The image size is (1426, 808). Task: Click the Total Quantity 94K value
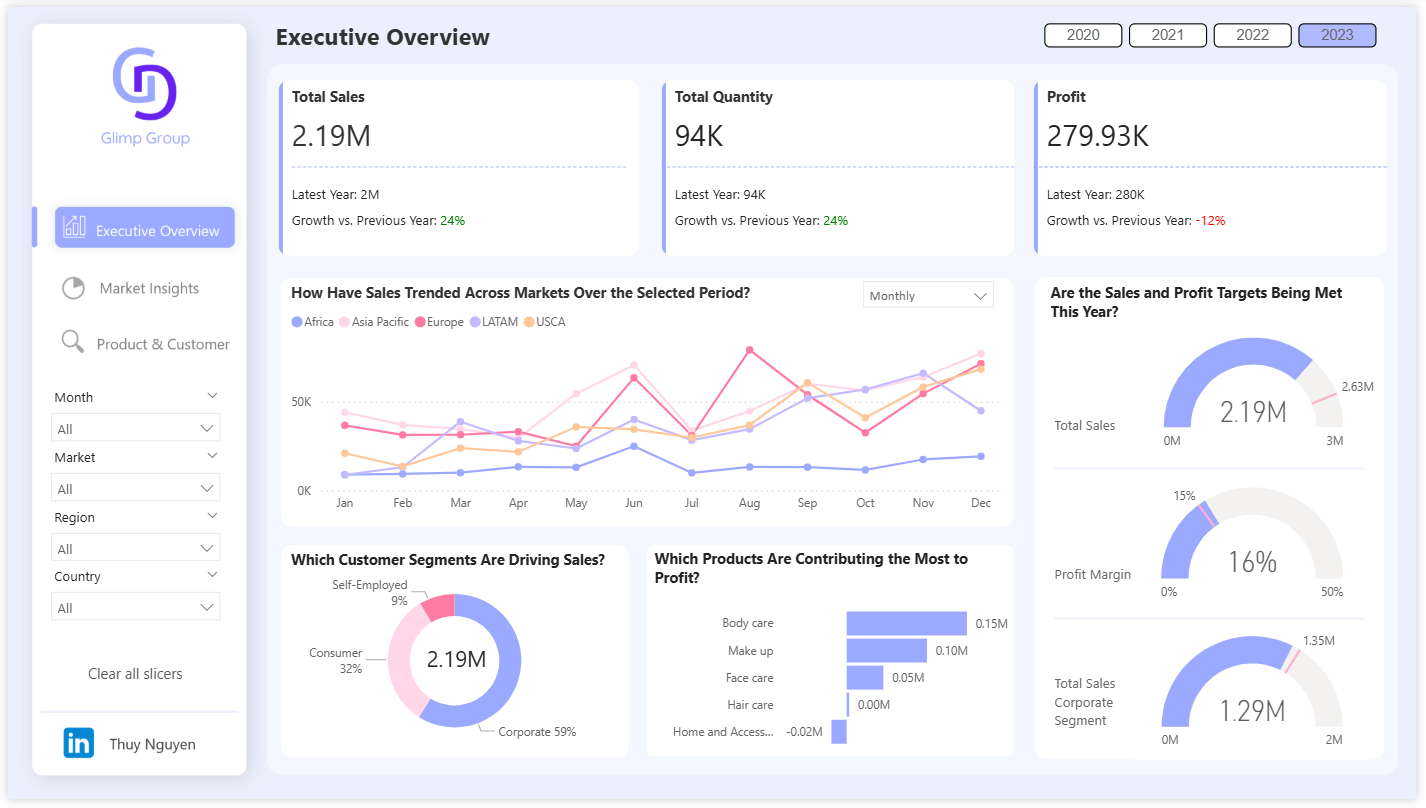tap(699, 135)
